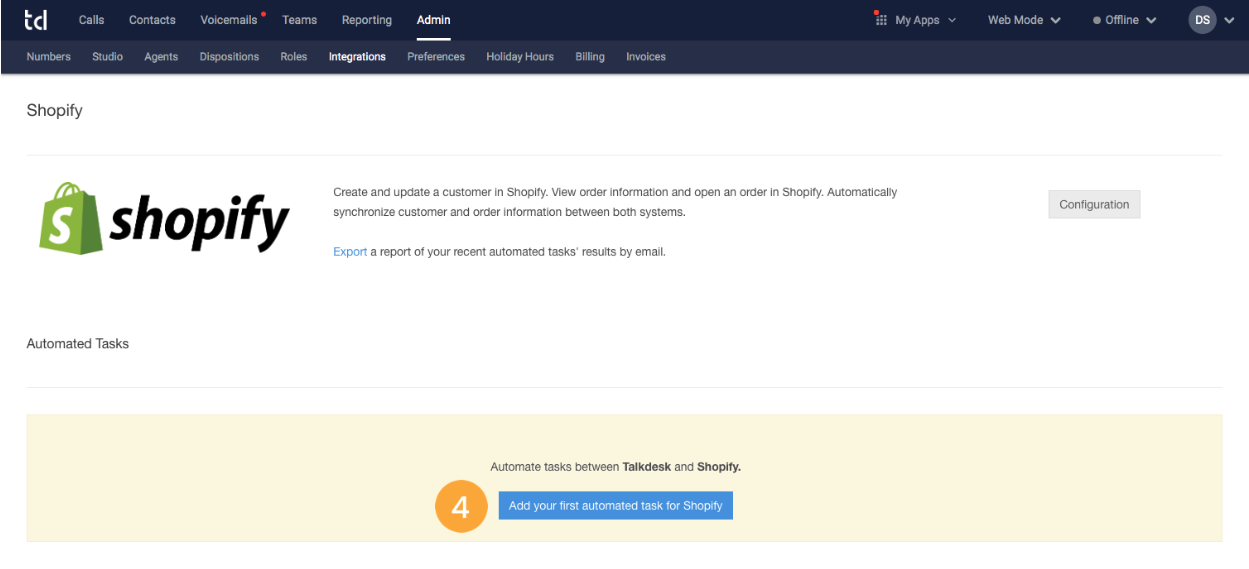
Task: Expand the My Apps dropdown
Action: pos(925,20)
